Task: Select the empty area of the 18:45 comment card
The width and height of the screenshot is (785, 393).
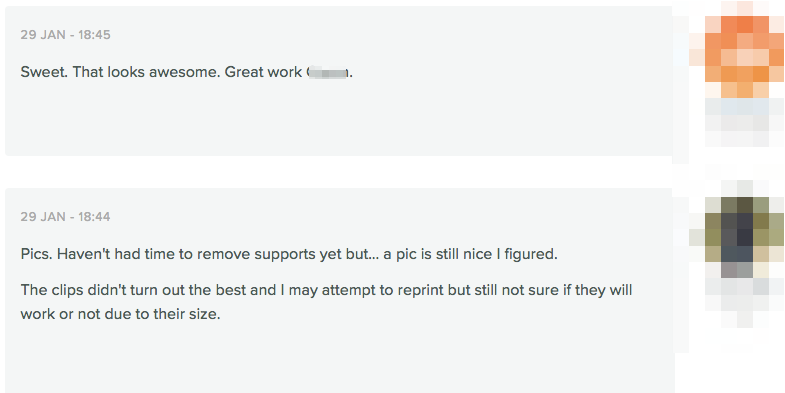Action: 338,120
